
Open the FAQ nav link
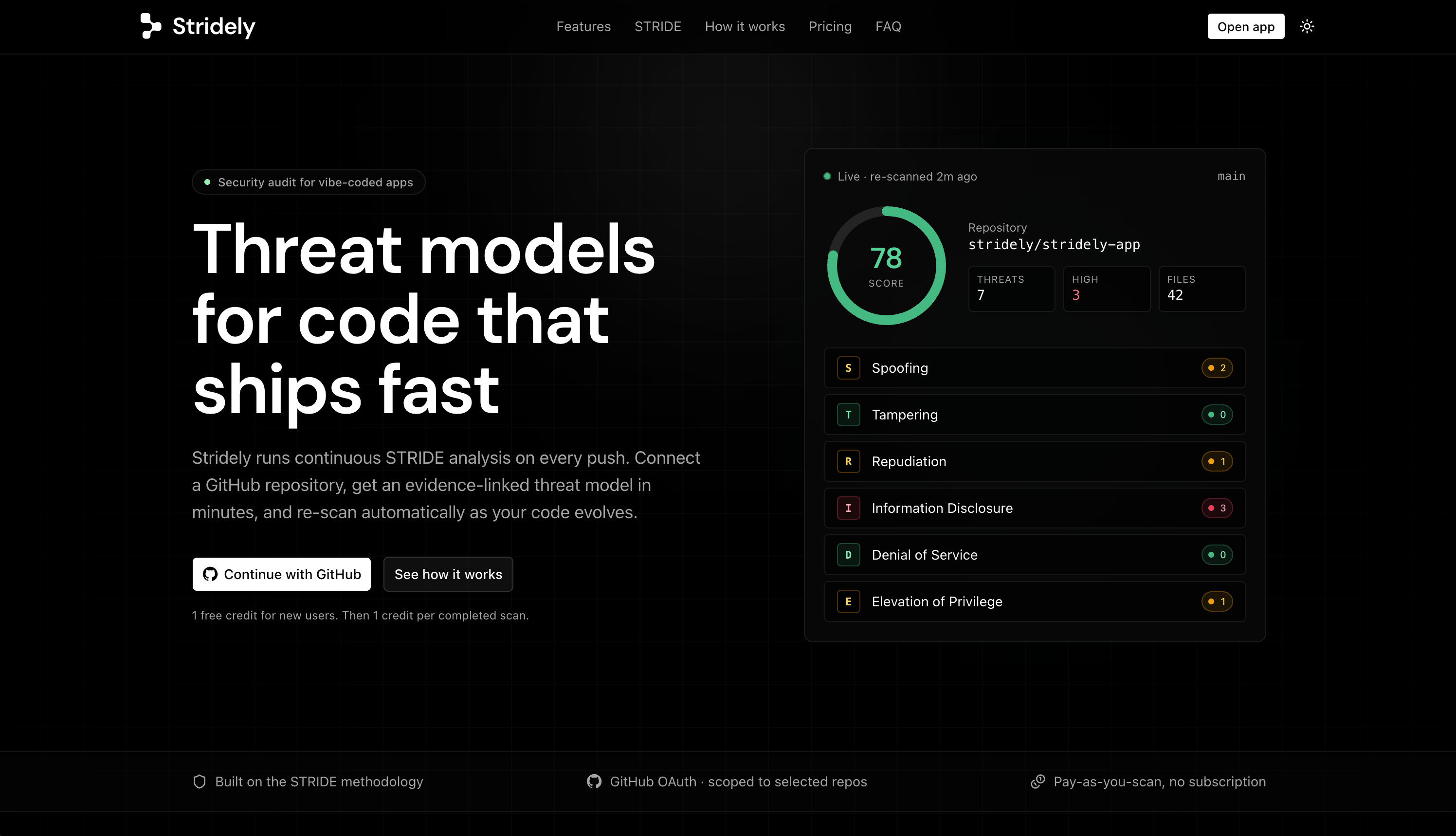pos(888,26)
